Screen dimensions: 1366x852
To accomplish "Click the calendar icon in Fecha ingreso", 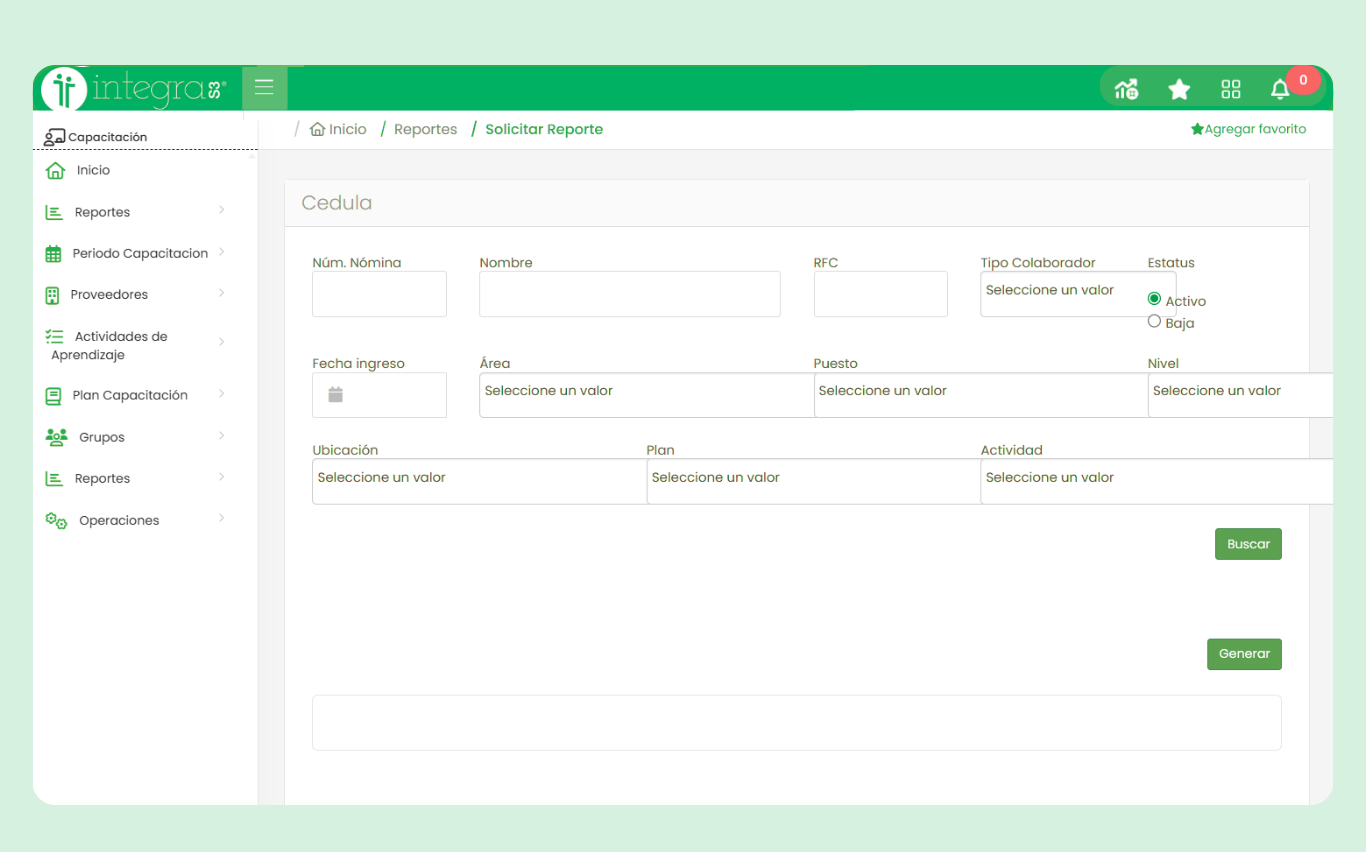I will point(336,395).
